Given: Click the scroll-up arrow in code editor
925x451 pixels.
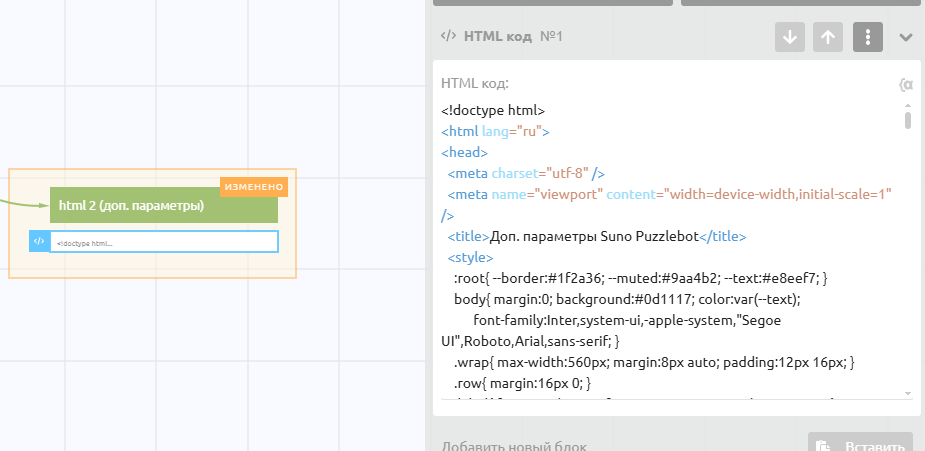Looking at the screenshot, I should [908, 105].
